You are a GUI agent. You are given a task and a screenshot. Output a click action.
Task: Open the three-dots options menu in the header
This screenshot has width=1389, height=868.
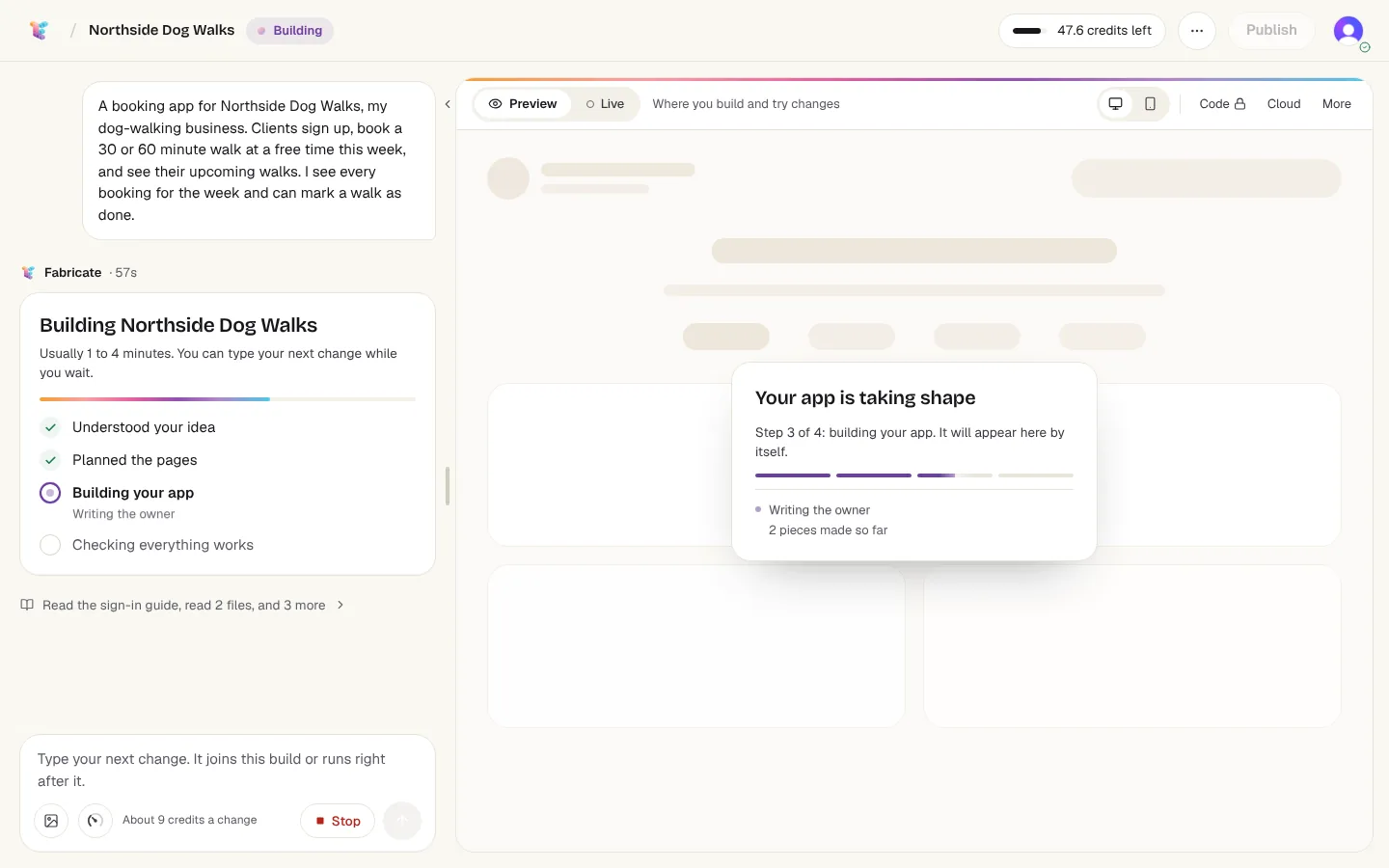click(1197, 31)
